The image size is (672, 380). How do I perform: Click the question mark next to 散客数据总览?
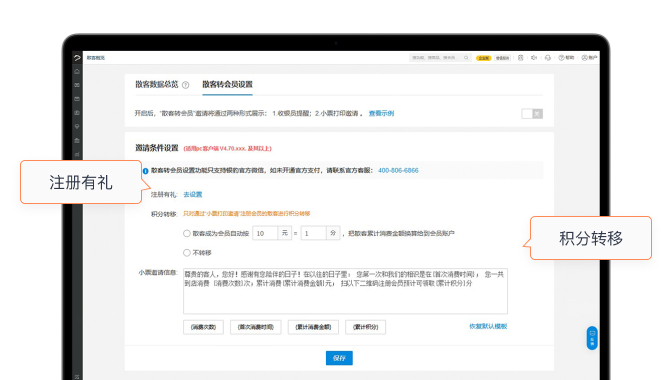[x=186, y=85]
